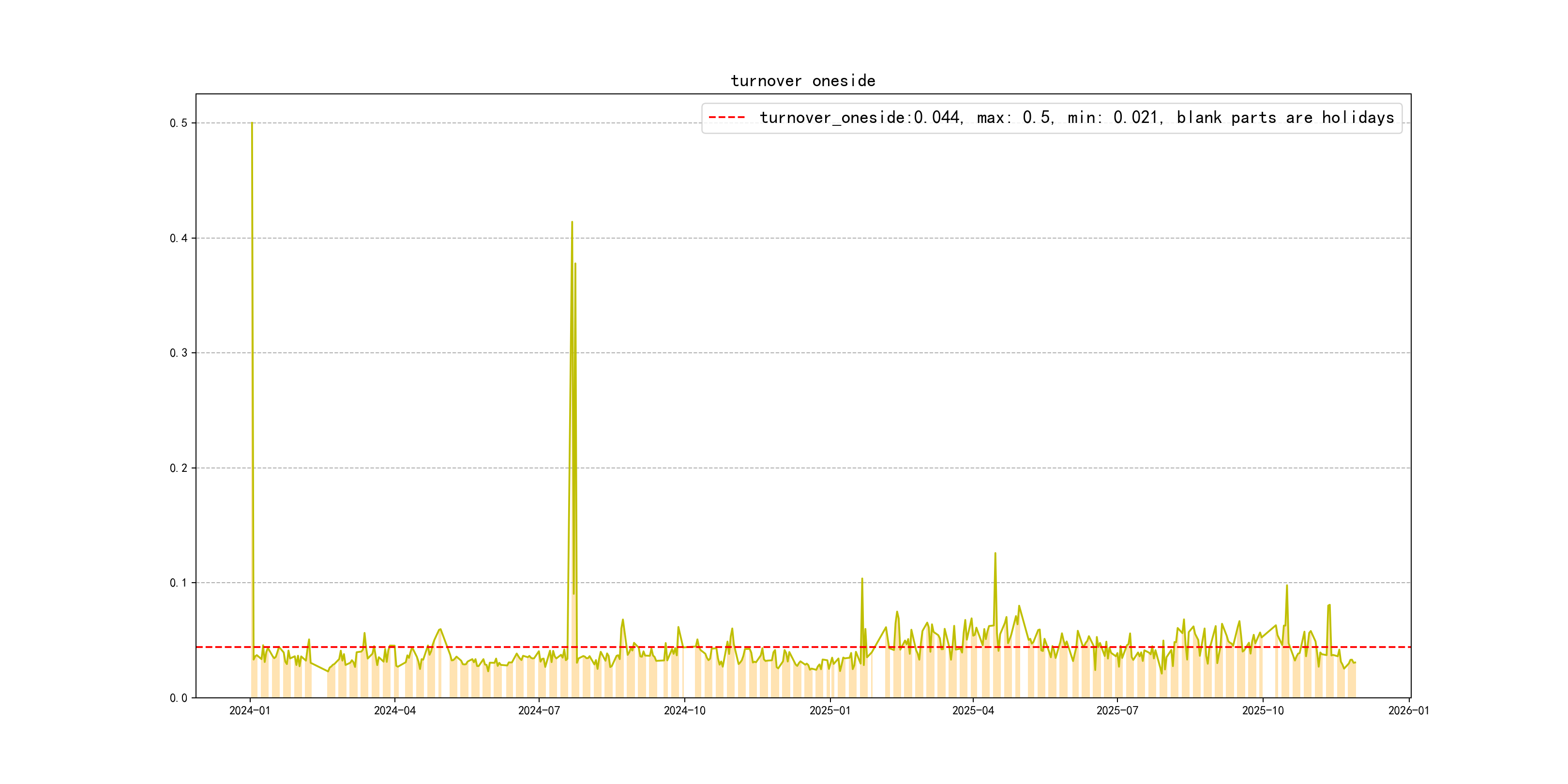
Task: Click the 2025-10 x-axis date label
Action: click(x=1263, y=711)
